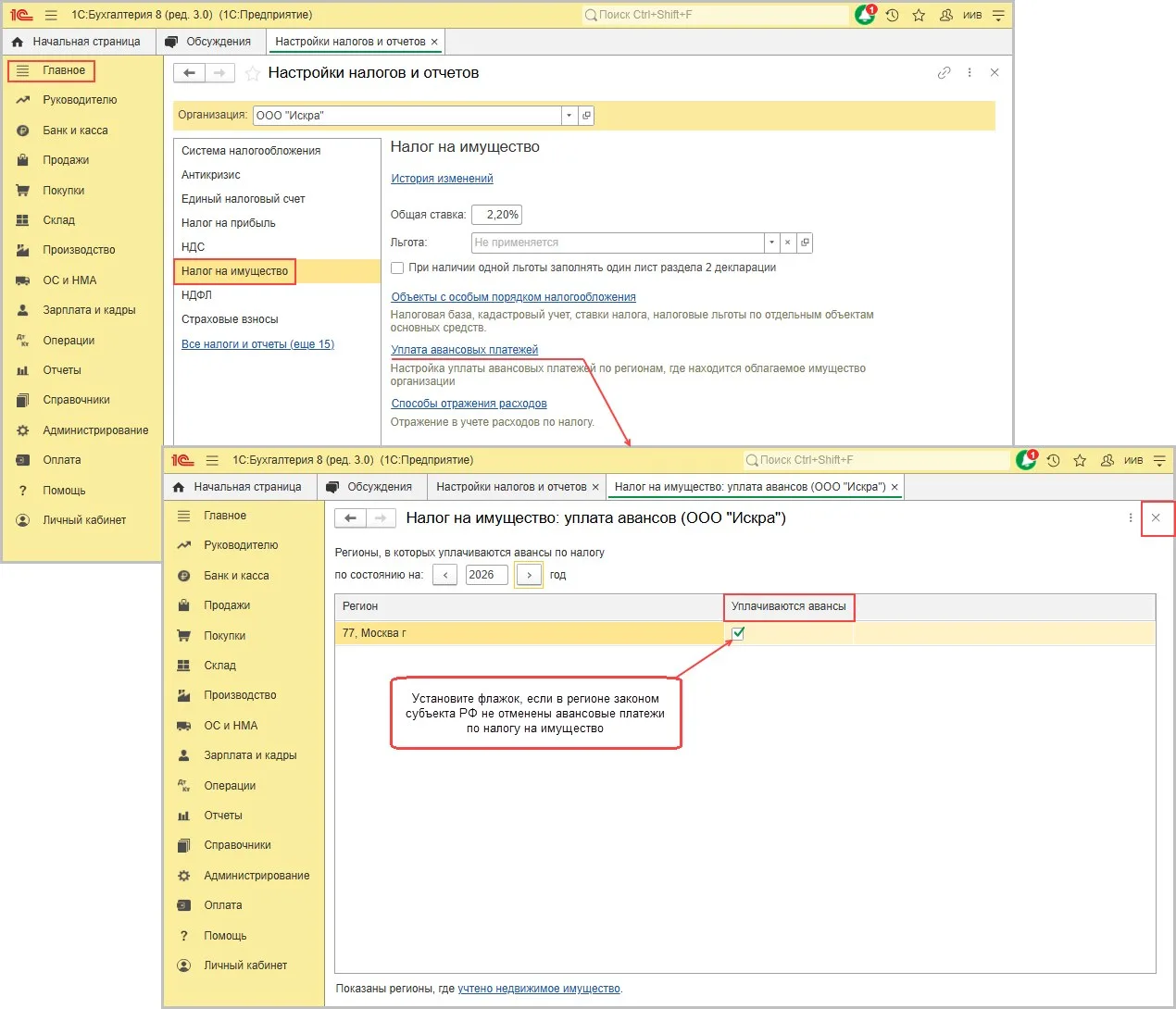Select the 77, Москва г row
1176x1009 pixels.
pyautogui.click(x=744, y=633)
